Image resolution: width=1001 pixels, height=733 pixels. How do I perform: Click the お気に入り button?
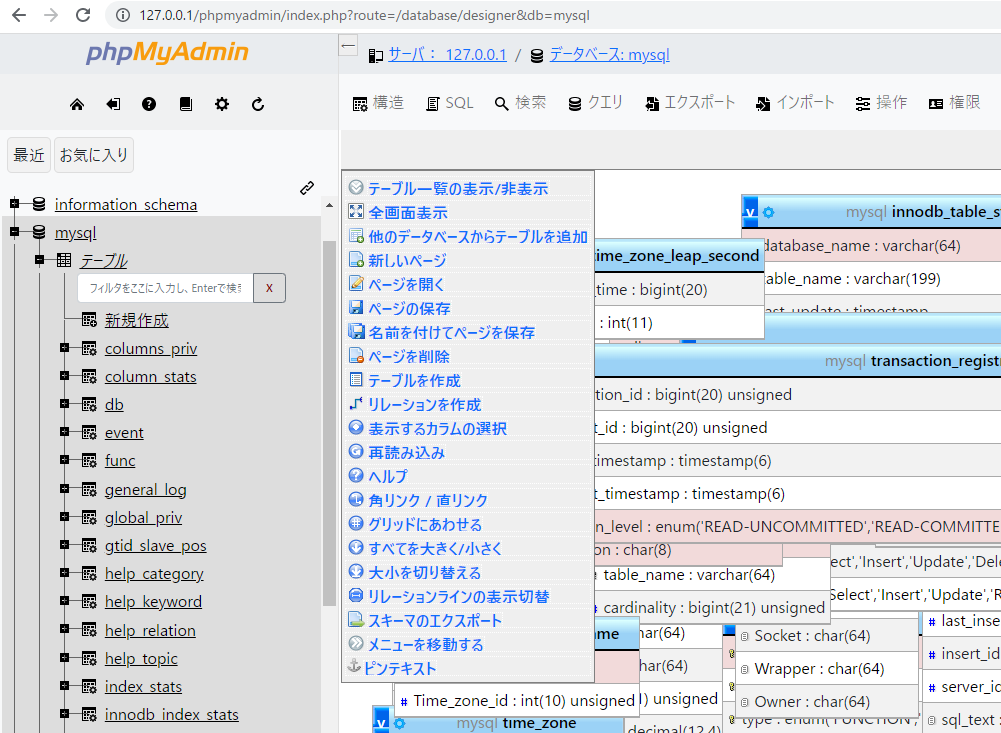point(94,155)
